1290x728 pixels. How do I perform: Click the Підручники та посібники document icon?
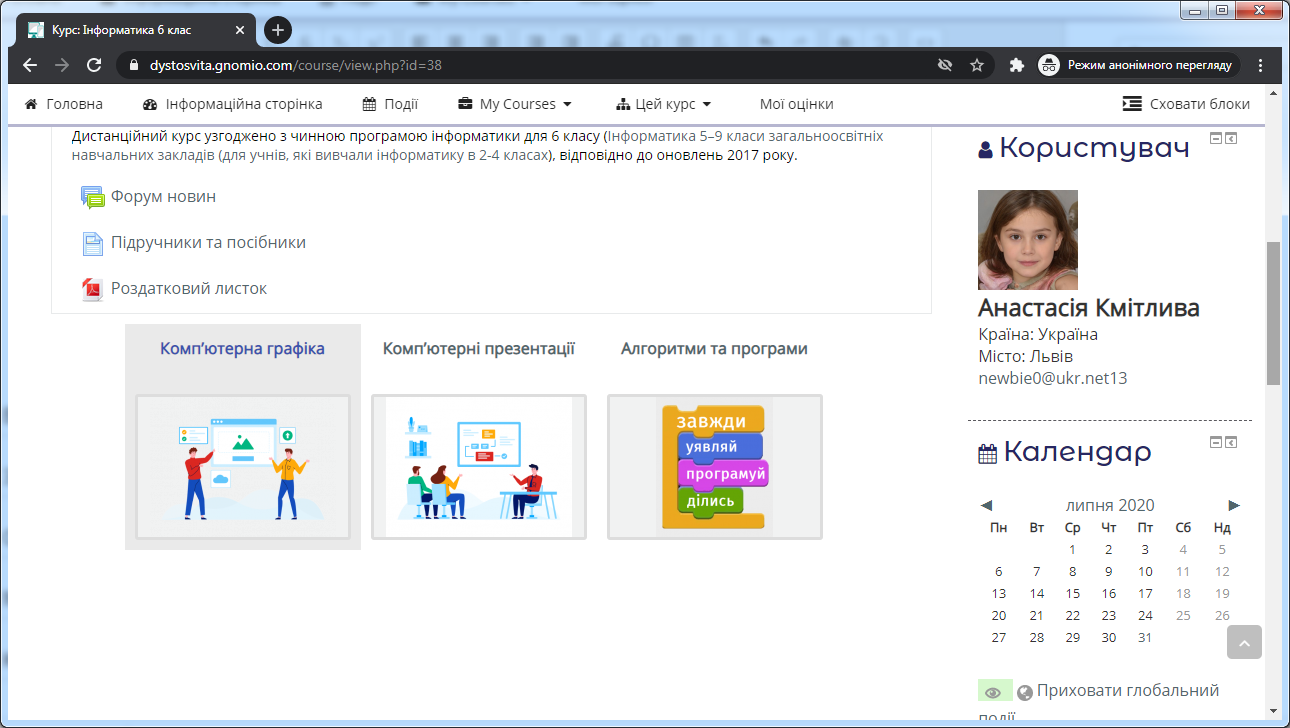[x=92, y=243]
